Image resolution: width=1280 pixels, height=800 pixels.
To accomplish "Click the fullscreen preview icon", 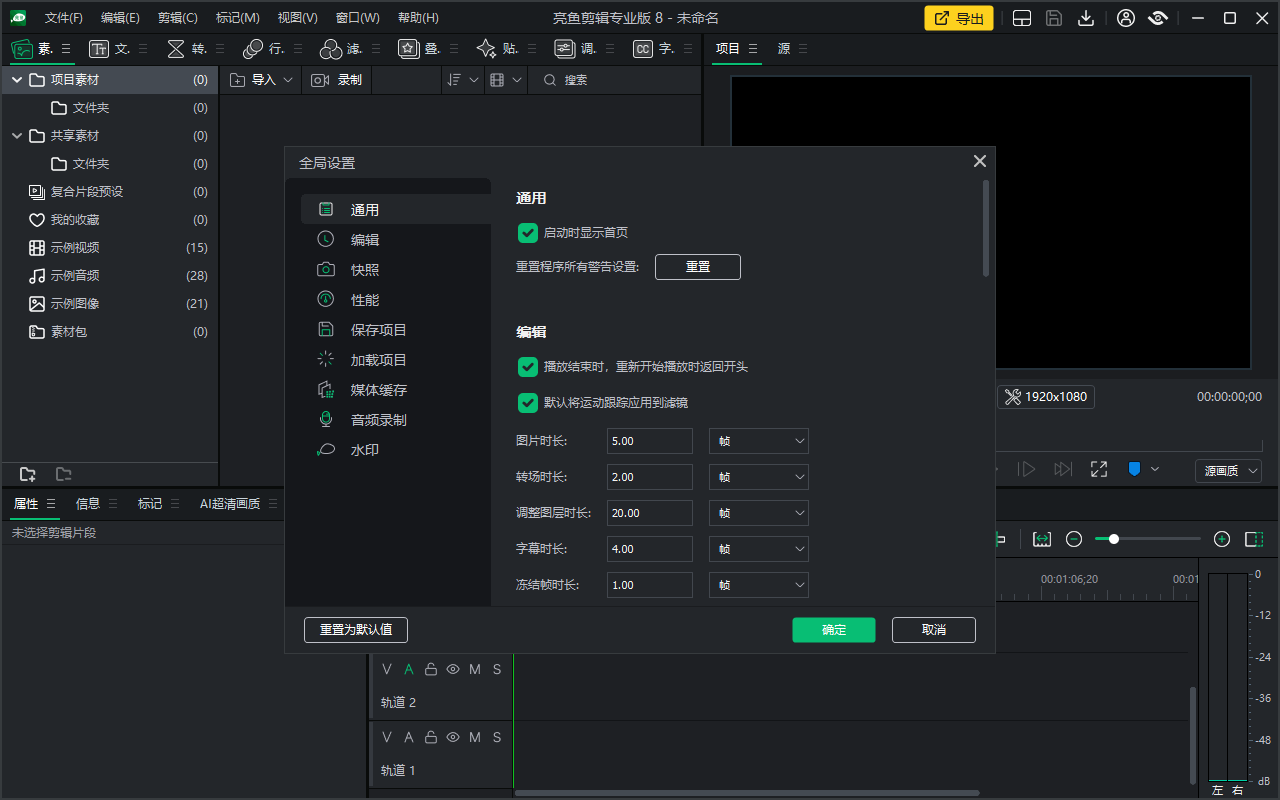I will point(1099,469).
